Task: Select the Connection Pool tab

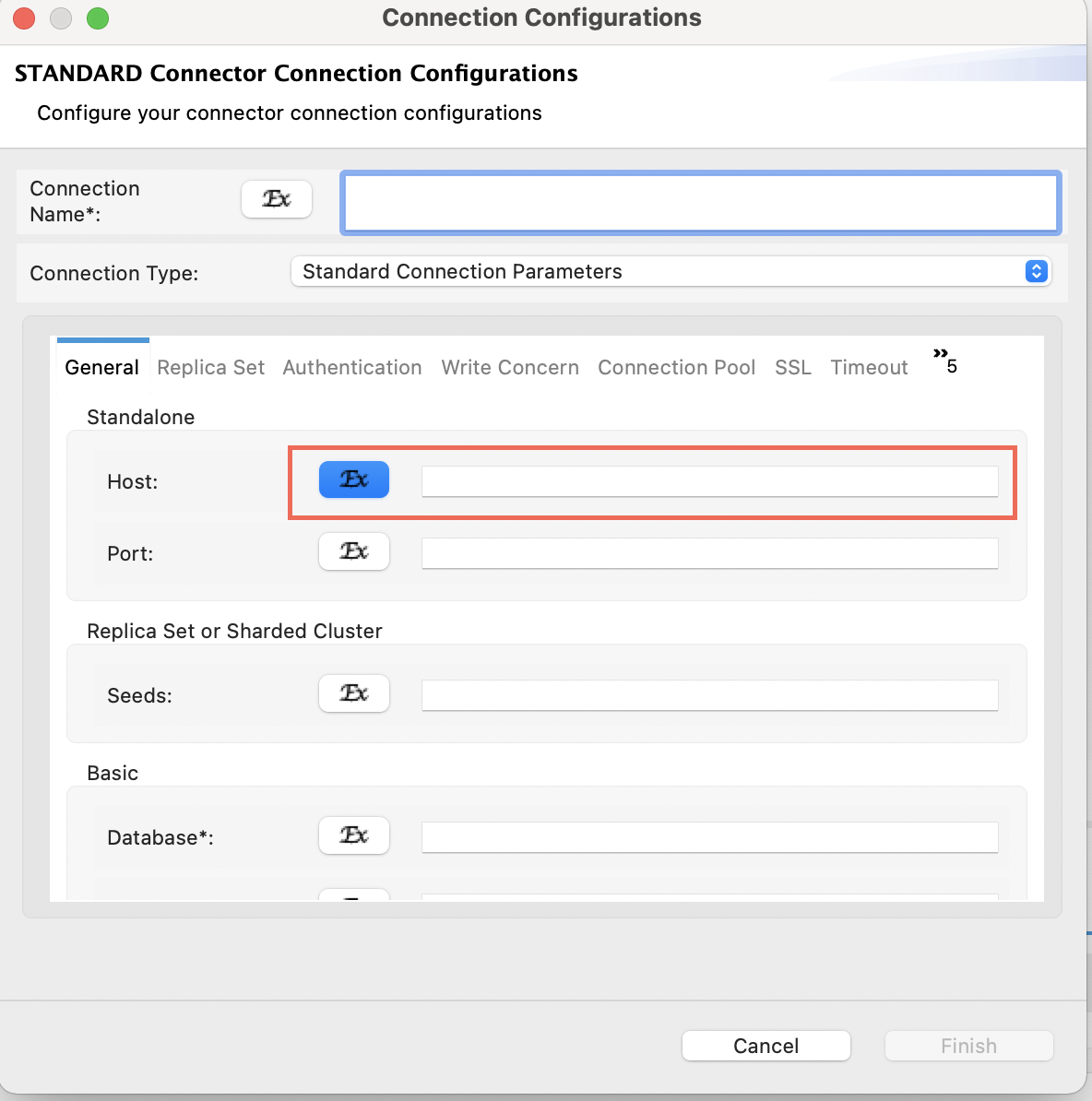Action: pos(676,367)
